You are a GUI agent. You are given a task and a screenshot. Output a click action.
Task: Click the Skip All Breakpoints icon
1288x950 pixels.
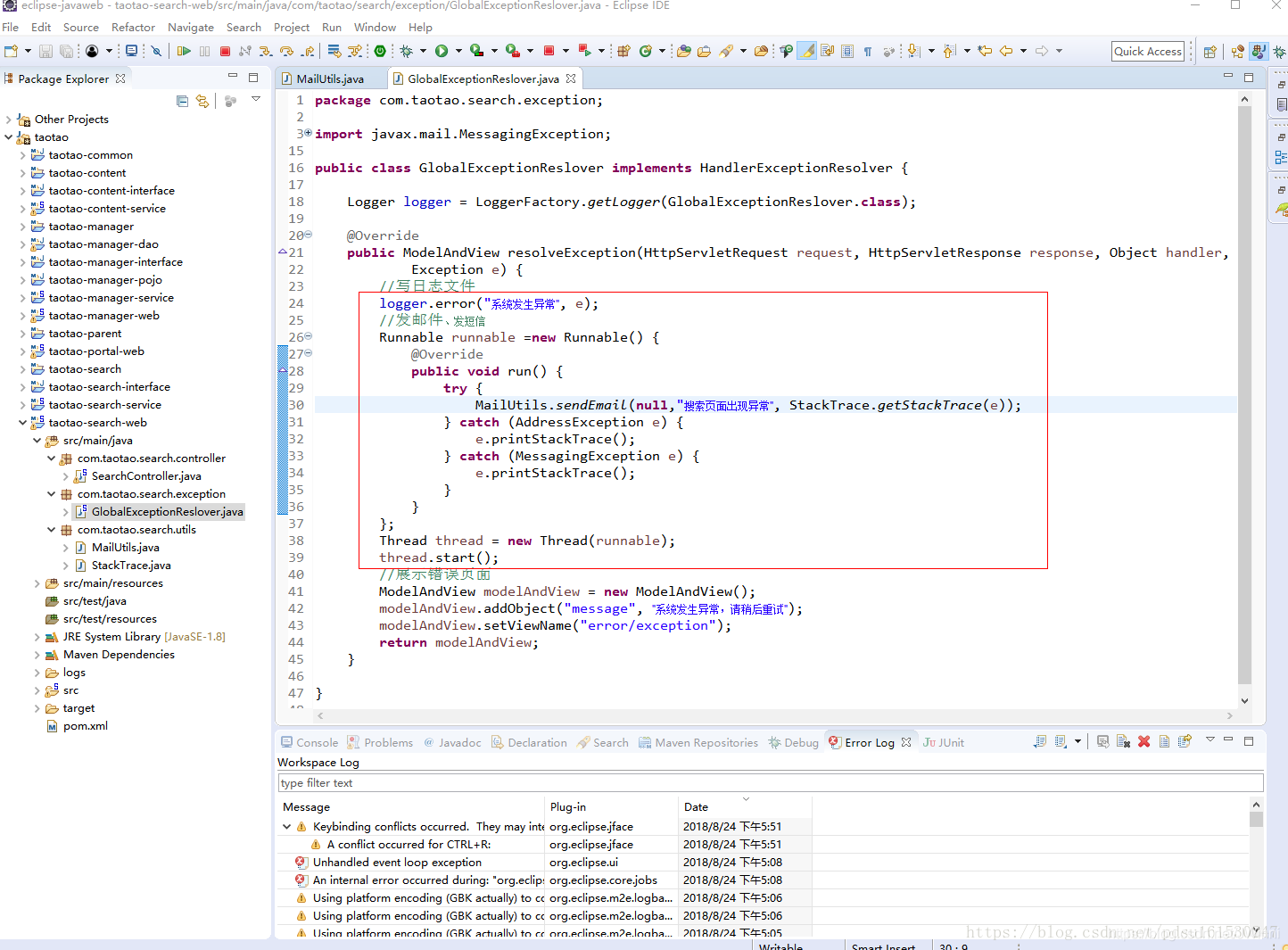(156, 51)
